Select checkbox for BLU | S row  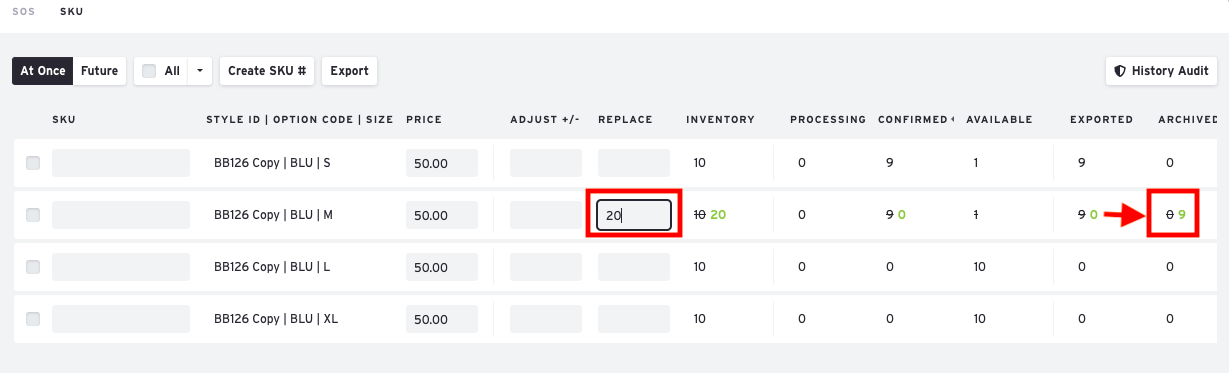coord(33,163)
